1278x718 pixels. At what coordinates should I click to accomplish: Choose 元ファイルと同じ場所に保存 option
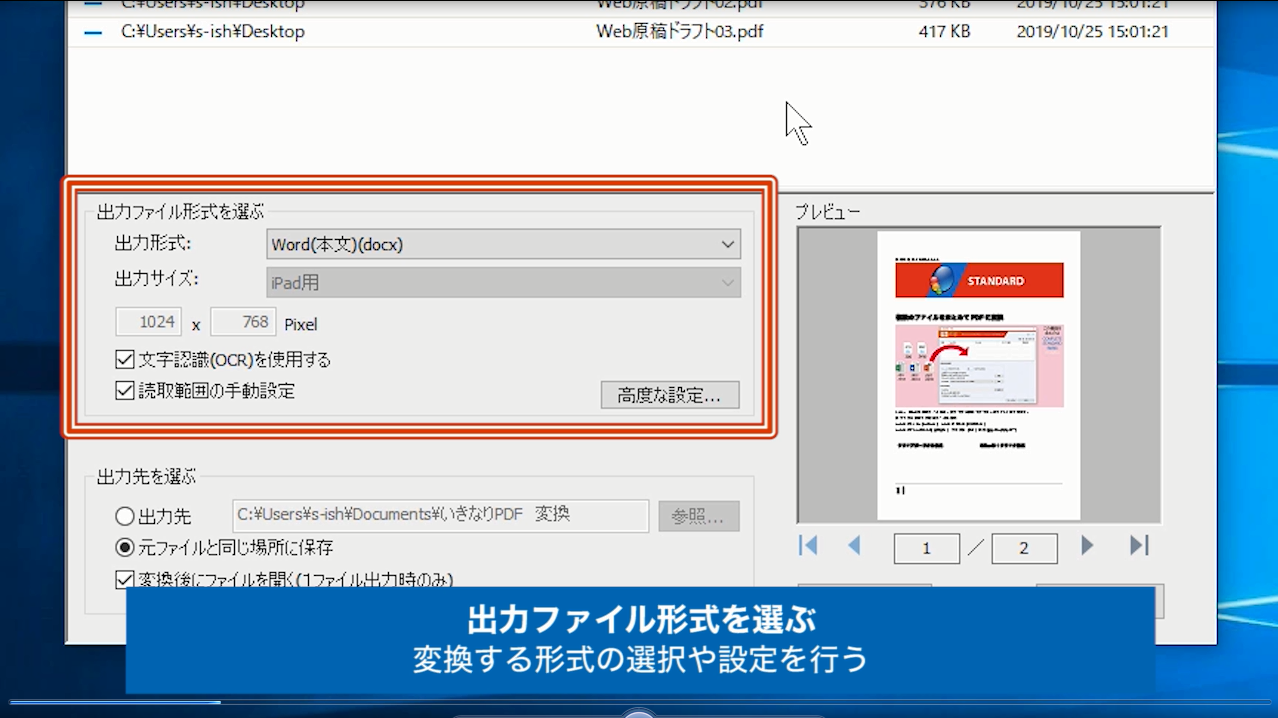125,547
